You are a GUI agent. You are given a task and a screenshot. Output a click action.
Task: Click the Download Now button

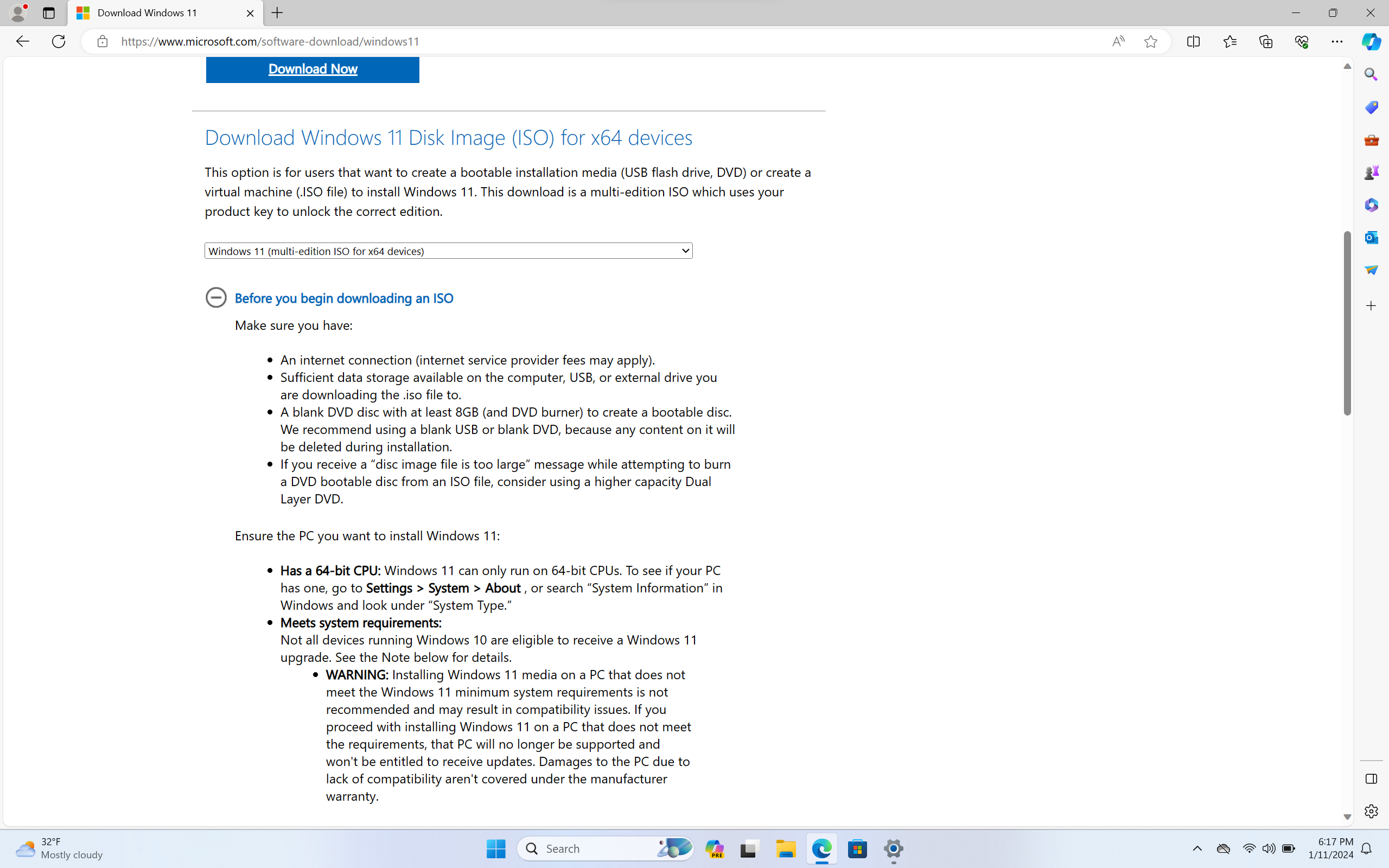point(312,69)
